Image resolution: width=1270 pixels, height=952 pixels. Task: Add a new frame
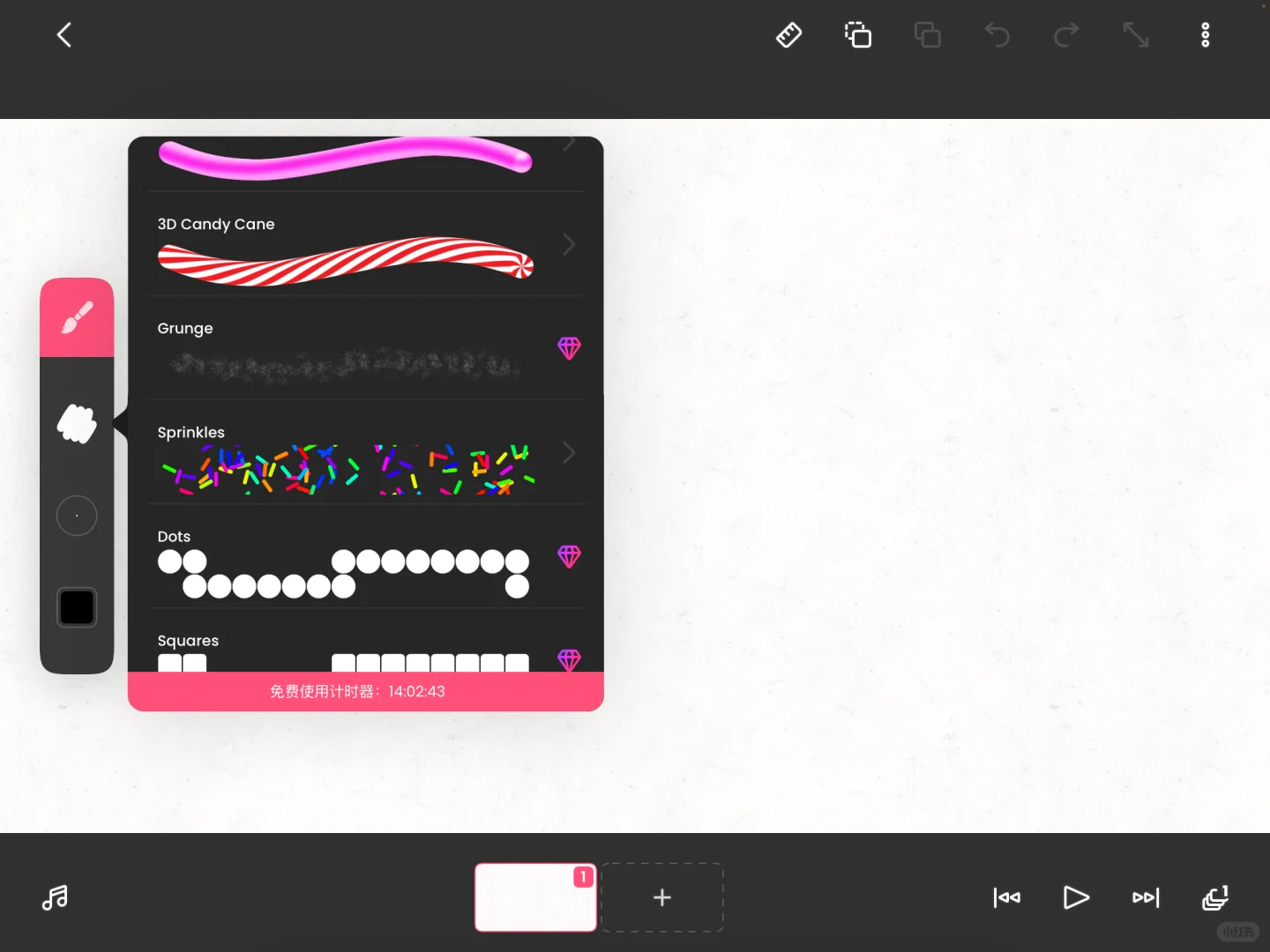(x=662, y=897)
